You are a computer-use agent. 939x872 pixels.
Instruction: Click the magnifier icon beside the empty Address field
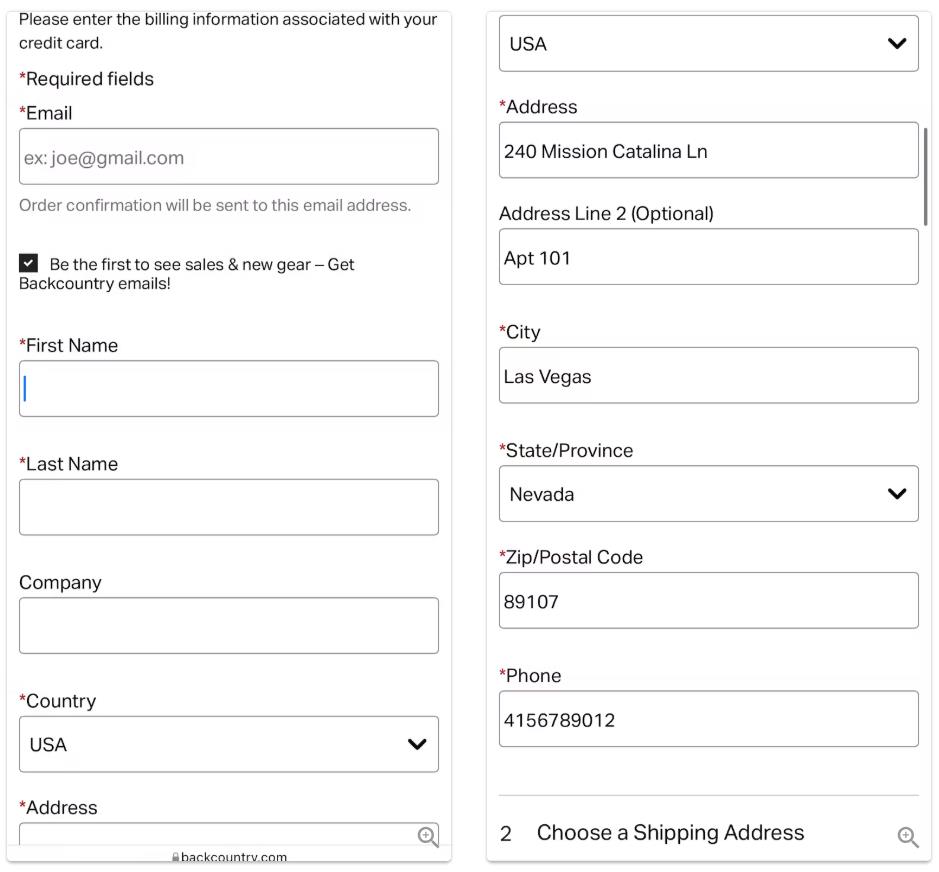tap(427, 837)
